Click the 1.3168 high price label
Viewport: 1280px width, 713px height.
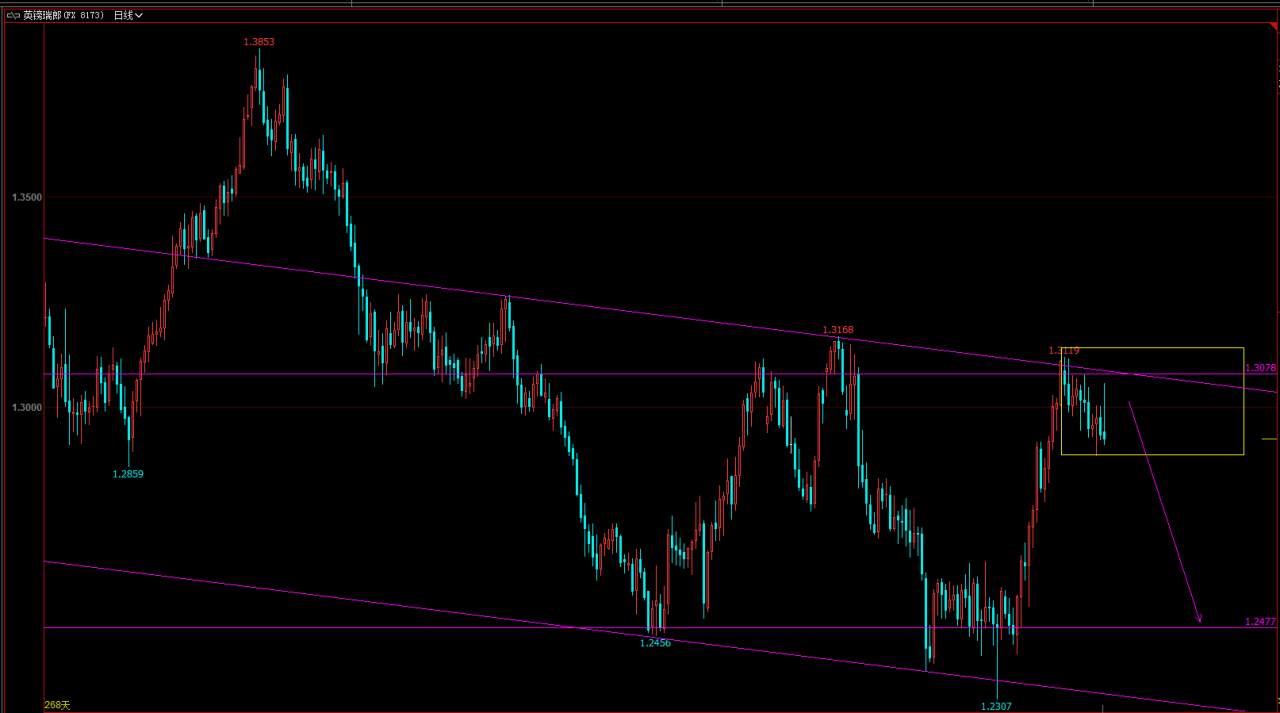(838, 330)
